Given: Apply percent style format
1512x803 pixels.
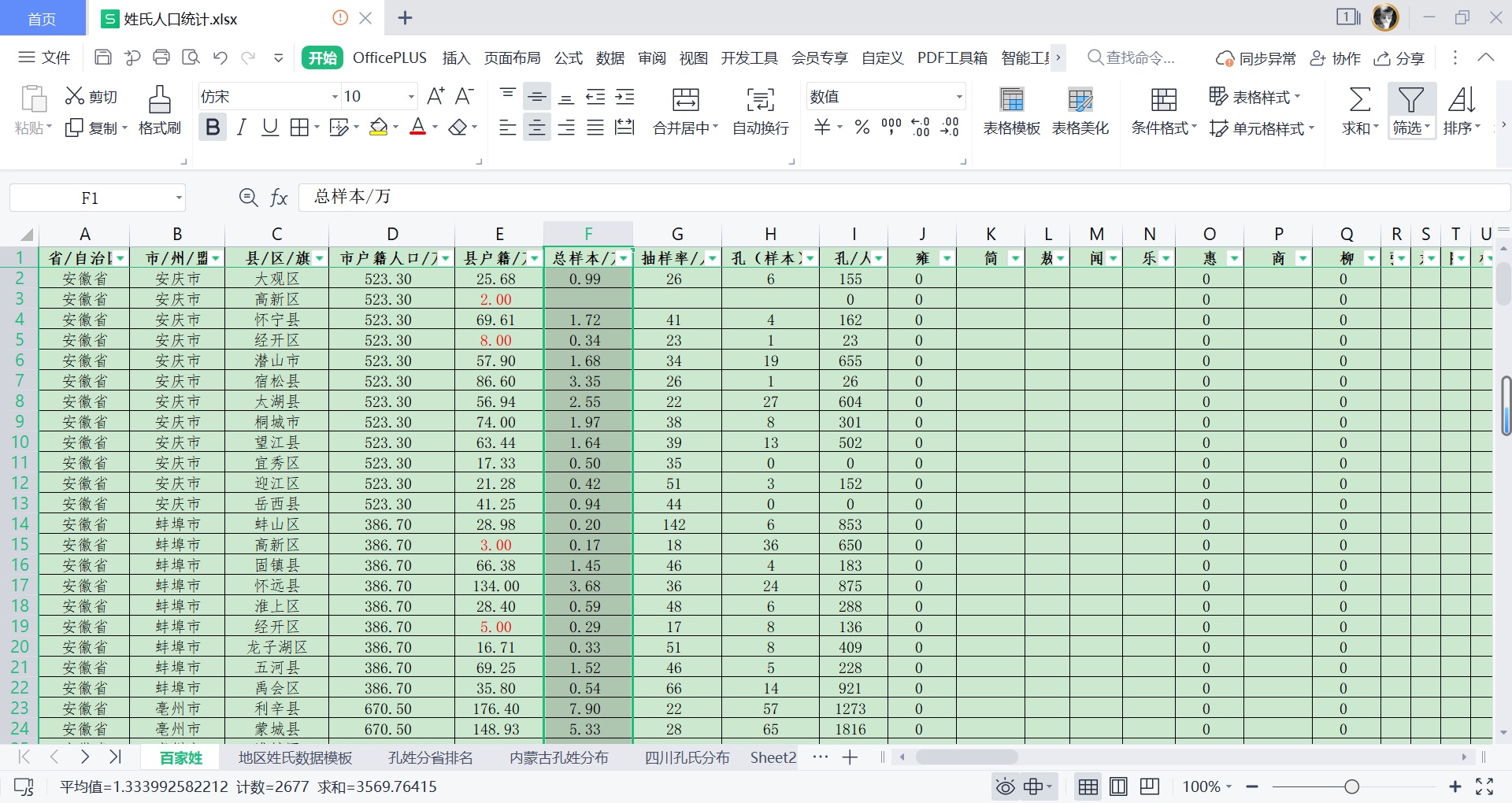Looking at the screenshot, I should pyautogui.click(x=862, y=127).
